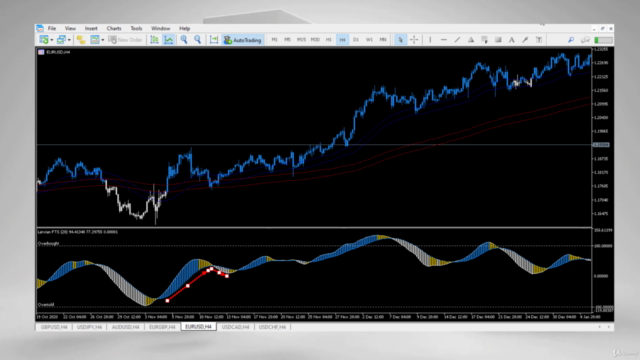Viewport: 640px width, 360px height.
Task: Select the EURUSD,H4 chart tab
Action: click(198, 327)
